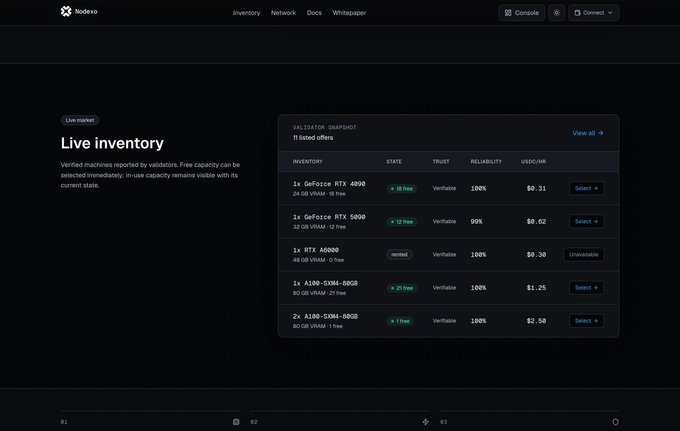Click the $2.50 price value
The image size is (680, 431).
[x=536, y=321]
